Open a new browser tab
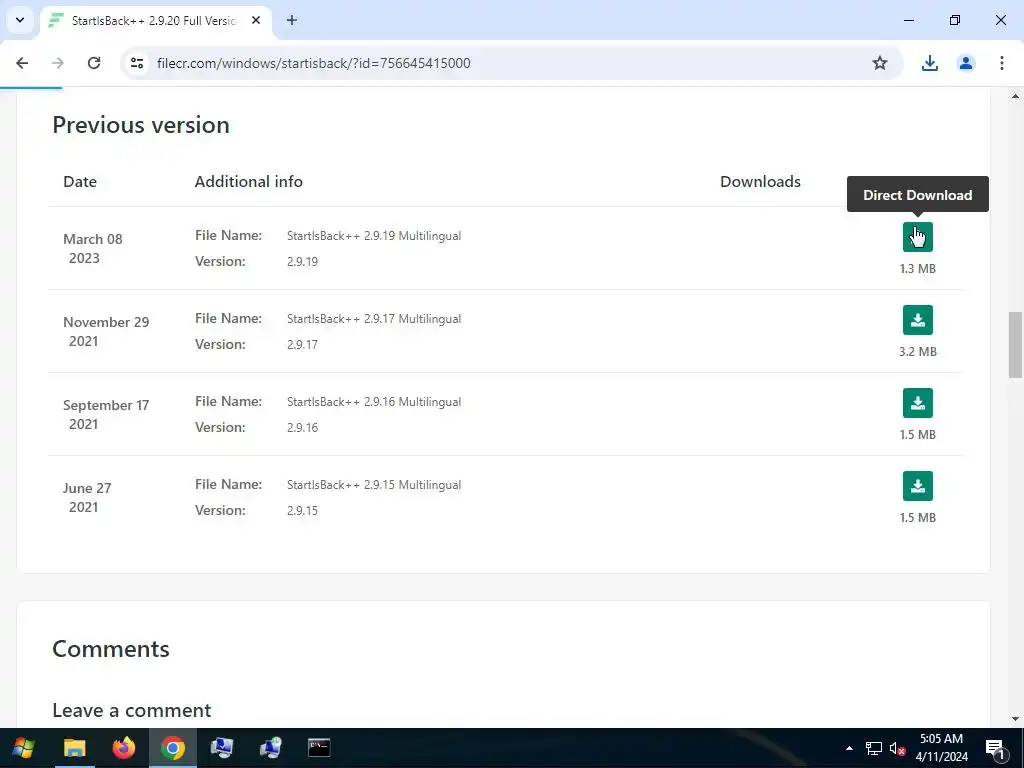 292,20
